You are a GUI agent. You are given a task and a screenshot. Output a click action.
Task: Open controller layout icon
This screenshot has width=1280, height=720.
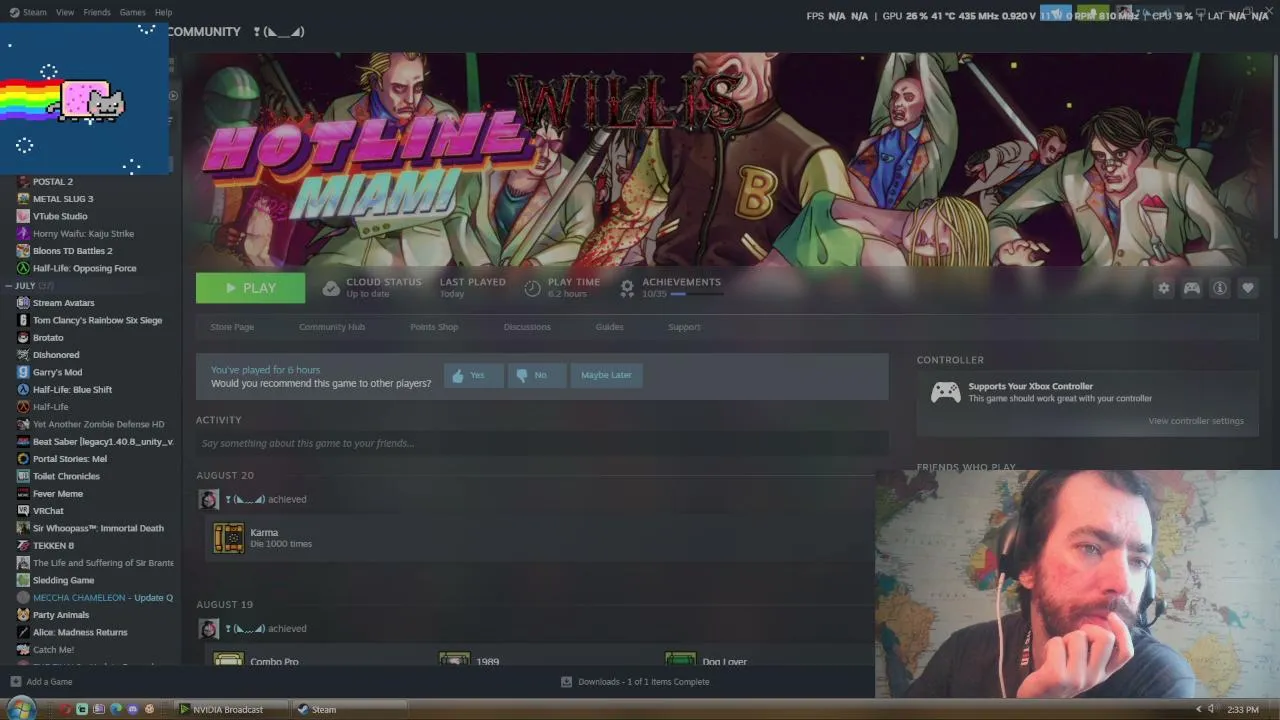point(1192,288)
